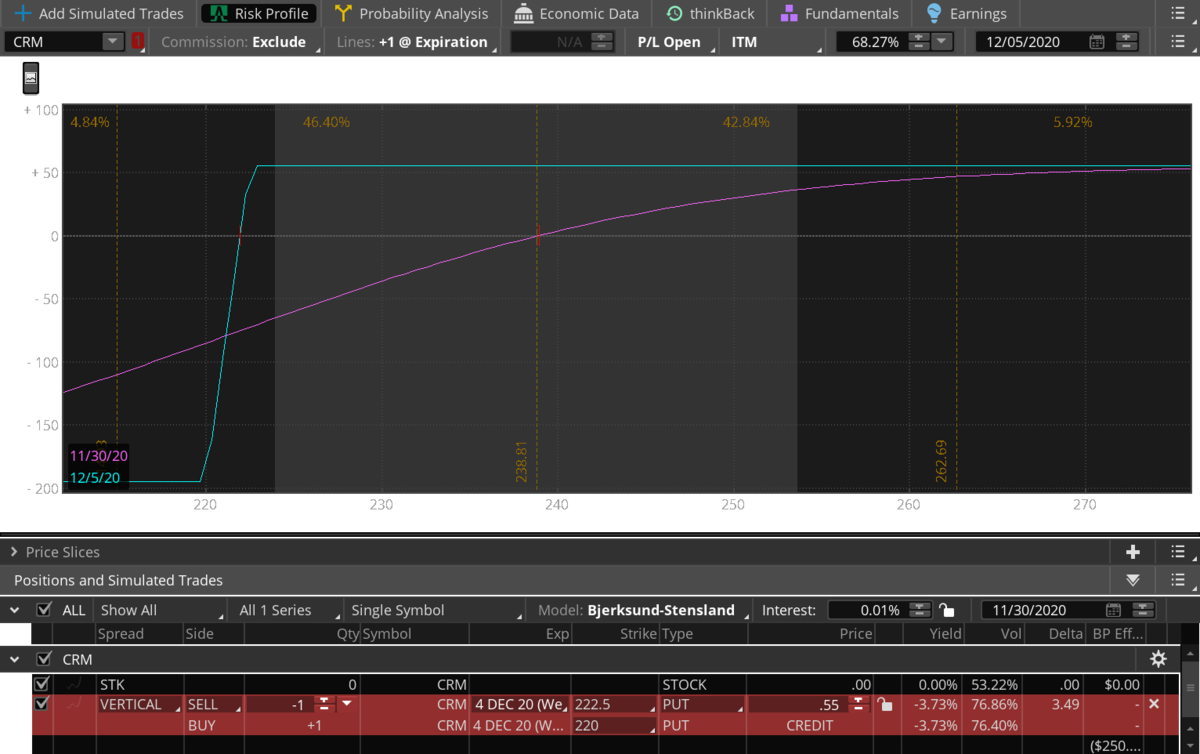Screen dimensions: 1200x754
Task: Switch to the Probability Analysis tab
Action: coord(412,14)
